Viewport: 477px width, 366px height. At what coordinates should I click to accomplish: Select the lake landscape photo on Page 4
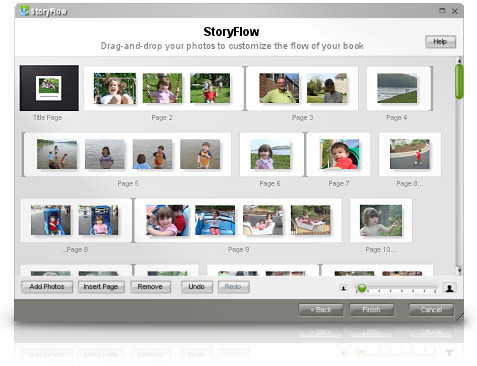click(397, 88)
